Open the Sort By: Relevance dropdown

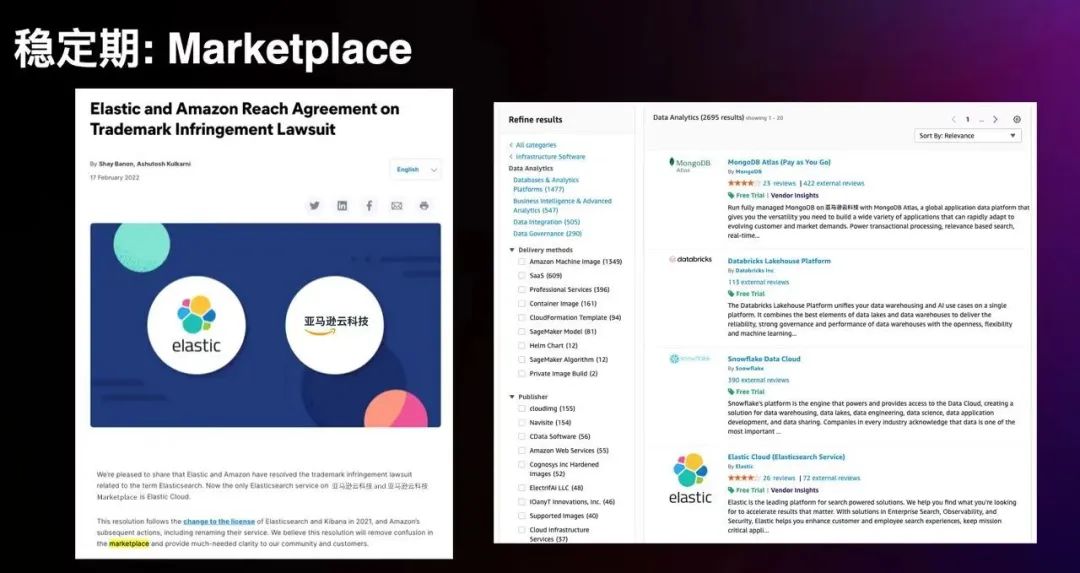point(968,136)
